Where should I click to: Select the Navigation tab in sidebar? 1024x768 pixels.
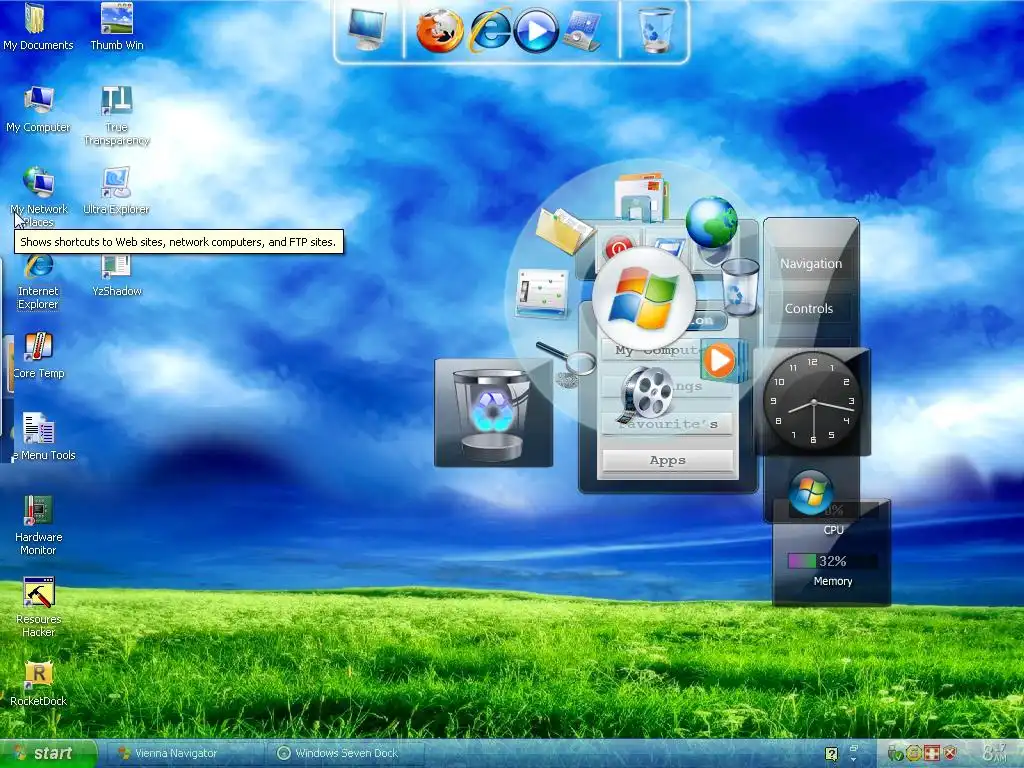coord(811,264)
